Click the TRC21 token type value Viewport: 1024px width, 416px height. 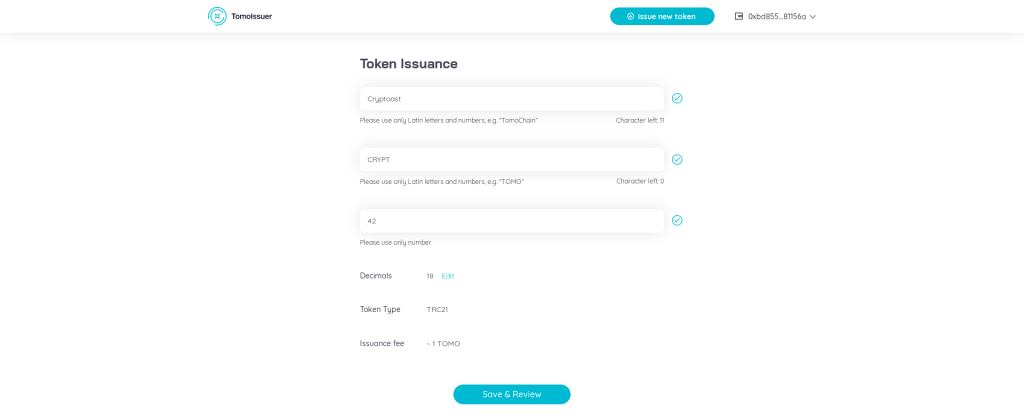pyautogui.click(x=437, y=310)
